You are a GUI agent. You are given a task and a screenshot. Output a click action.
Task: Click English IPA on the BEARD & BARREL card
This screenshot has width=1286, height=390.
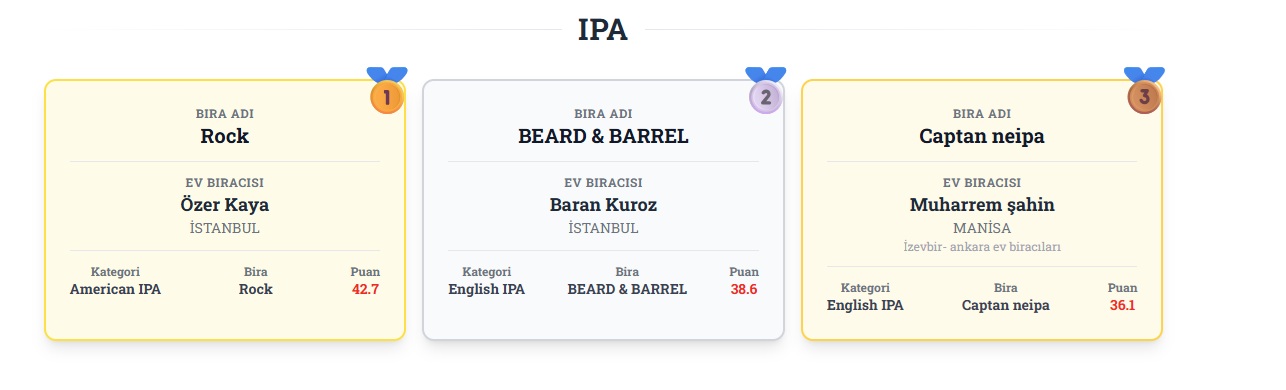click(x=487, y=289)
